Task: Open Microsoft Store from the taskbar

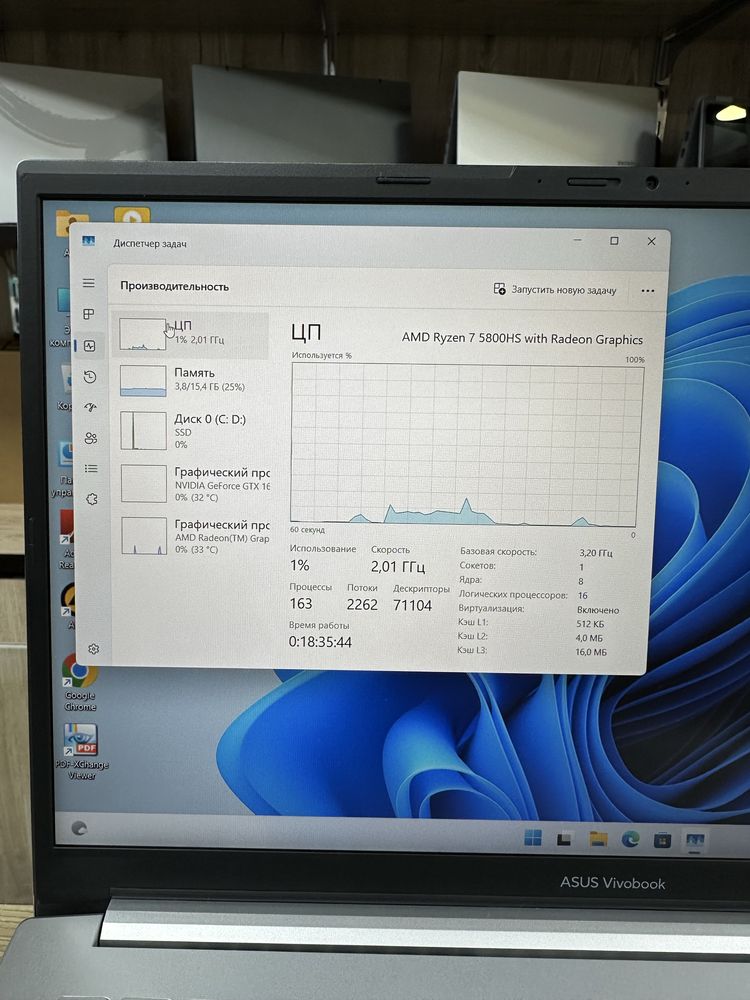Action: tap(663, 841)
